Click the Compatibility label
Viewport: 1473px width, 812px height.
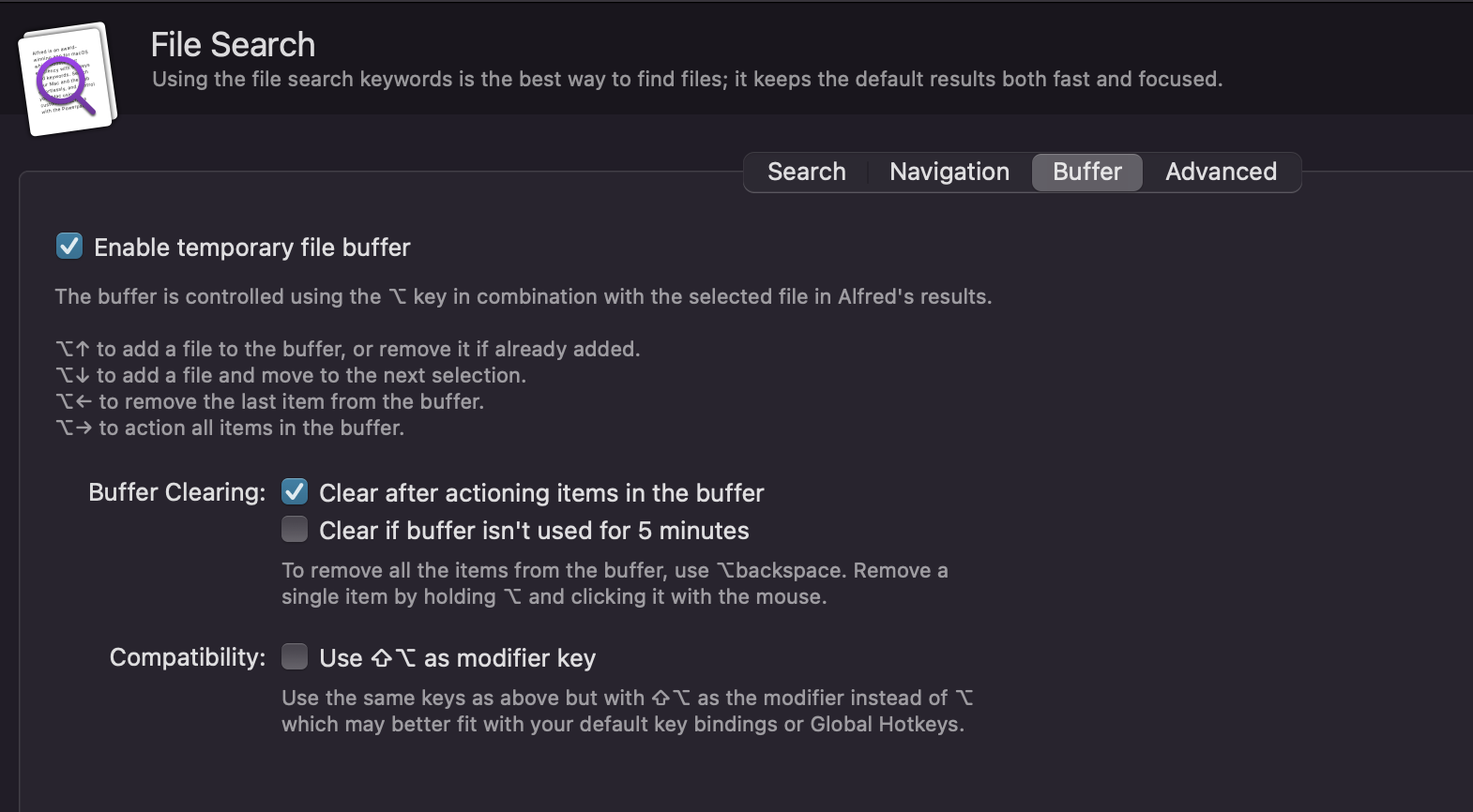tap(185, 656)
